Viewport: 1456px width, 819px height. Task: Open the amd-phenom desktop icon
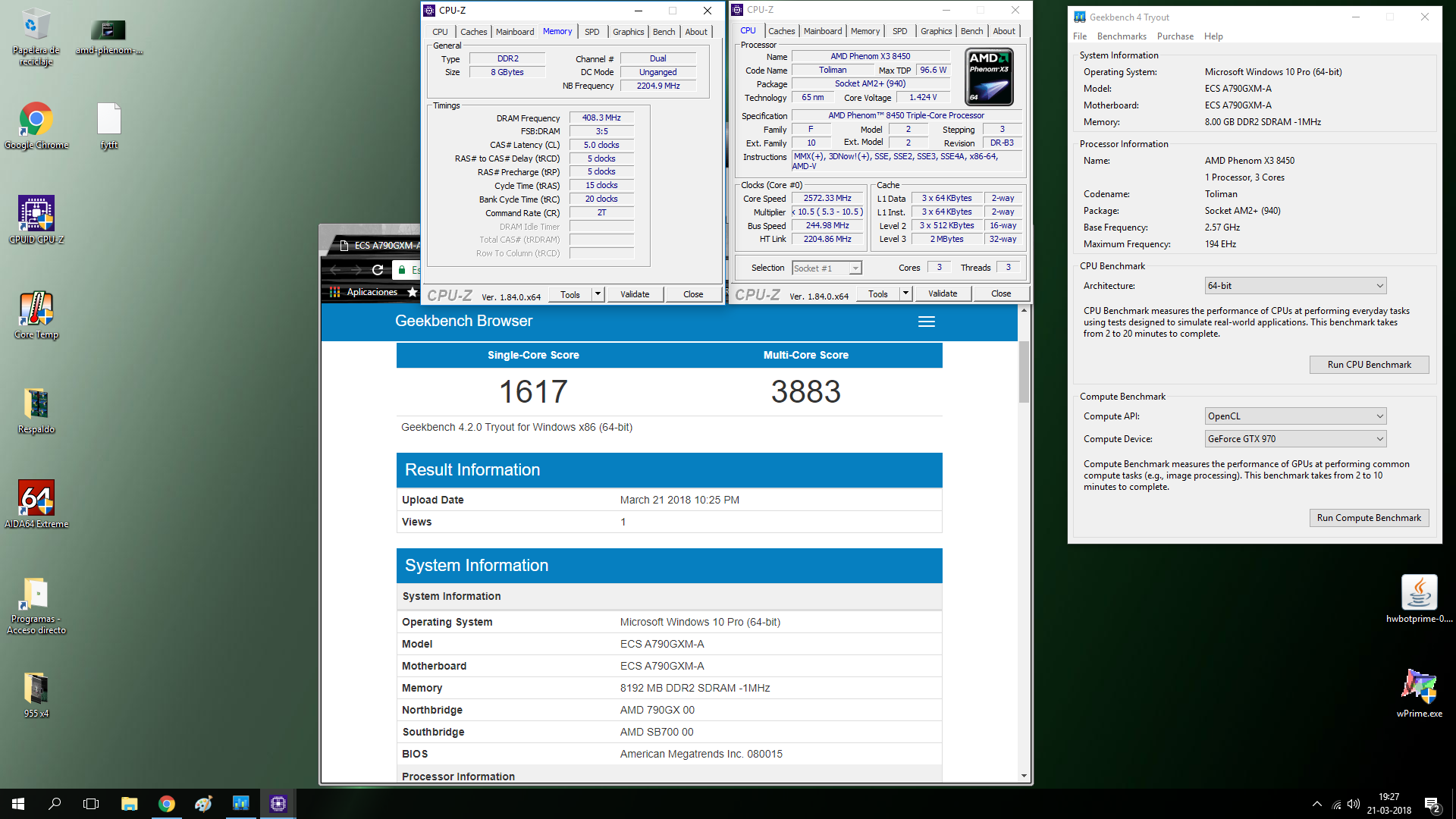coord(108,36)
